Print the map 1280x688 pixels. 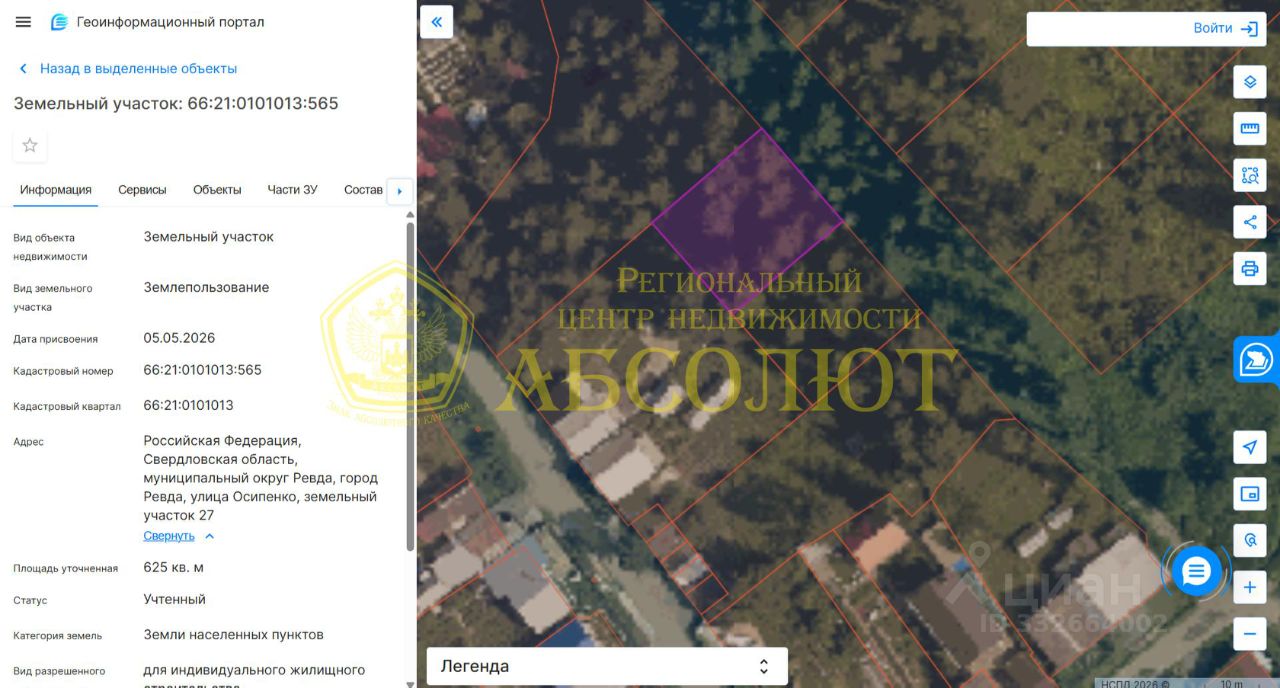pos(1250,268)
